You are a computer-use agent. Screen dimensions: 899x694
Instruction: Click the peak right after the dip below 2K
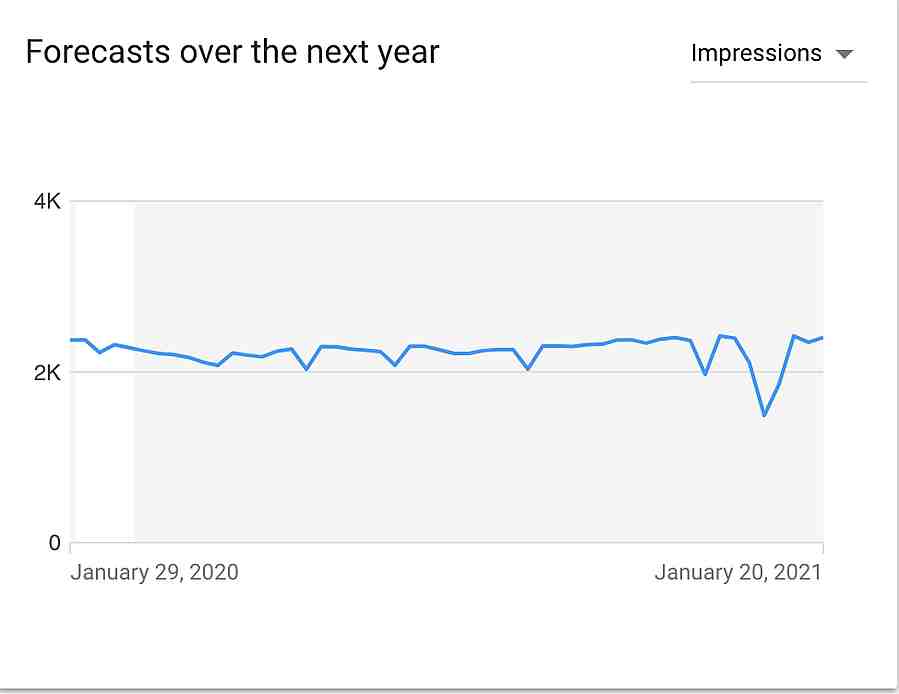click(x=721, y=336)
